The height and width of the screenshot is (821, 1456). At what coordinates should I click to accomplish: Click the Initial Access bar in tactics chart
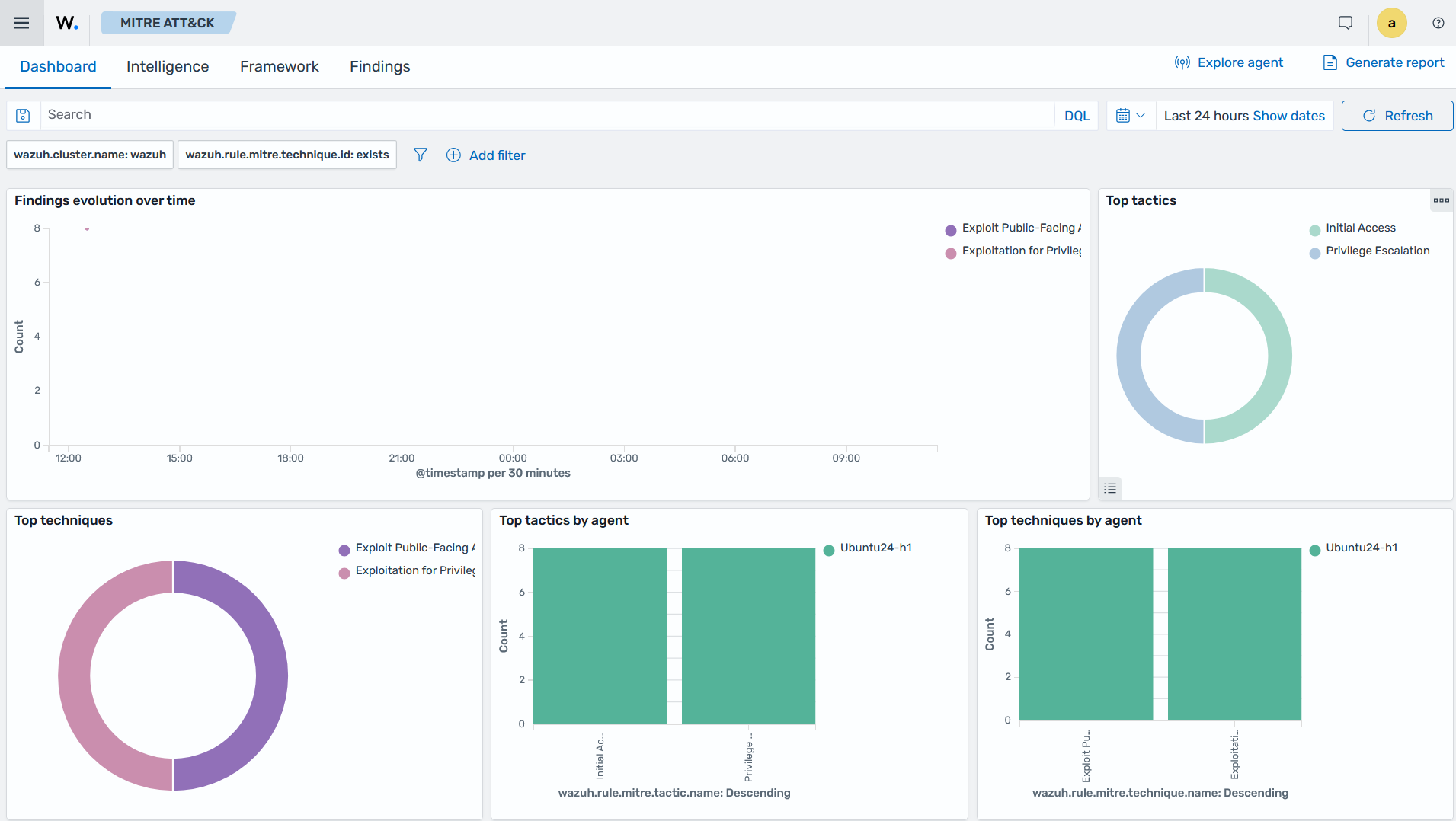600,636
